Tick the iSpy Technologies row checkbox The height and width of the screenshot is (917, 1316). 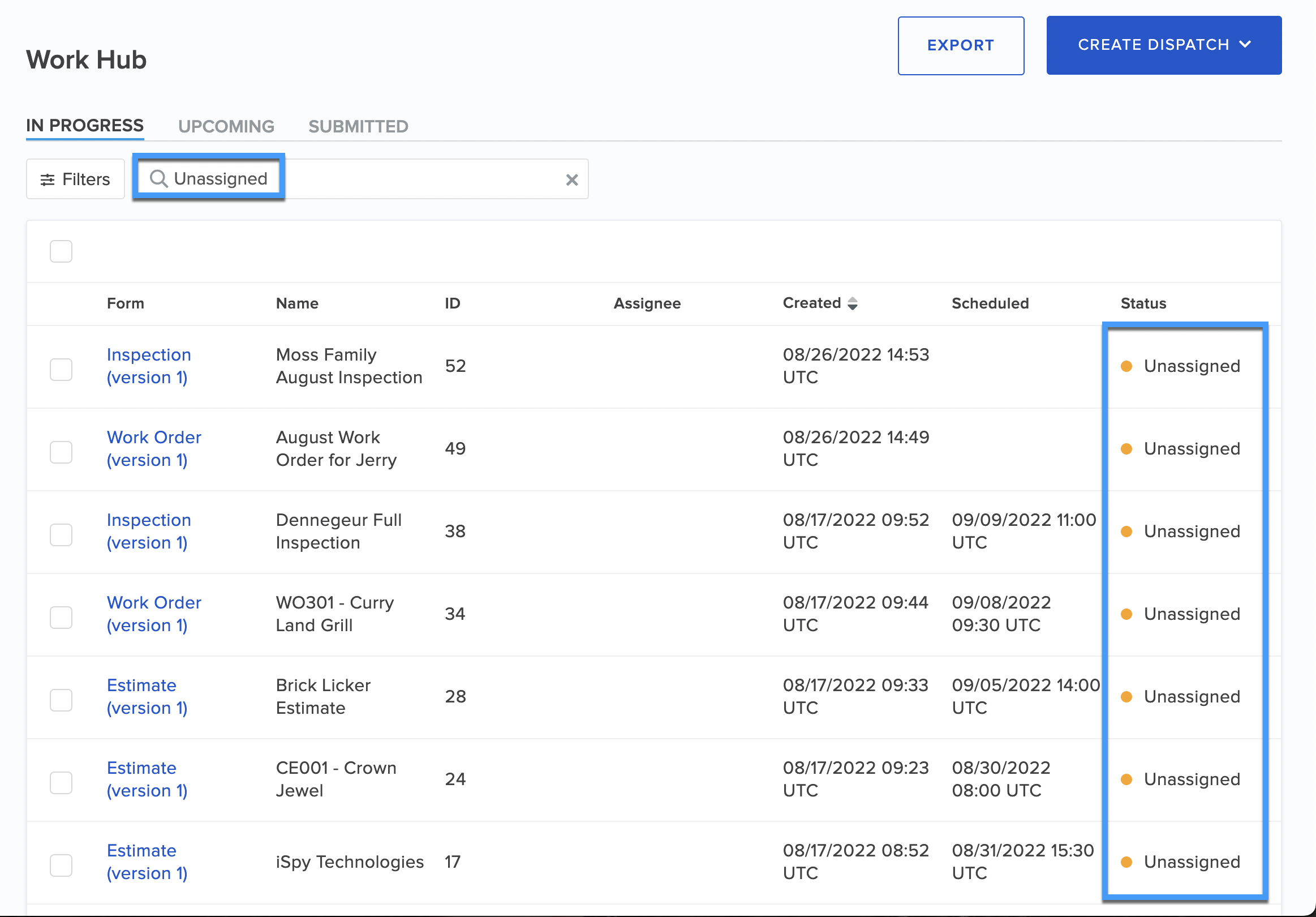click(61, 865)
